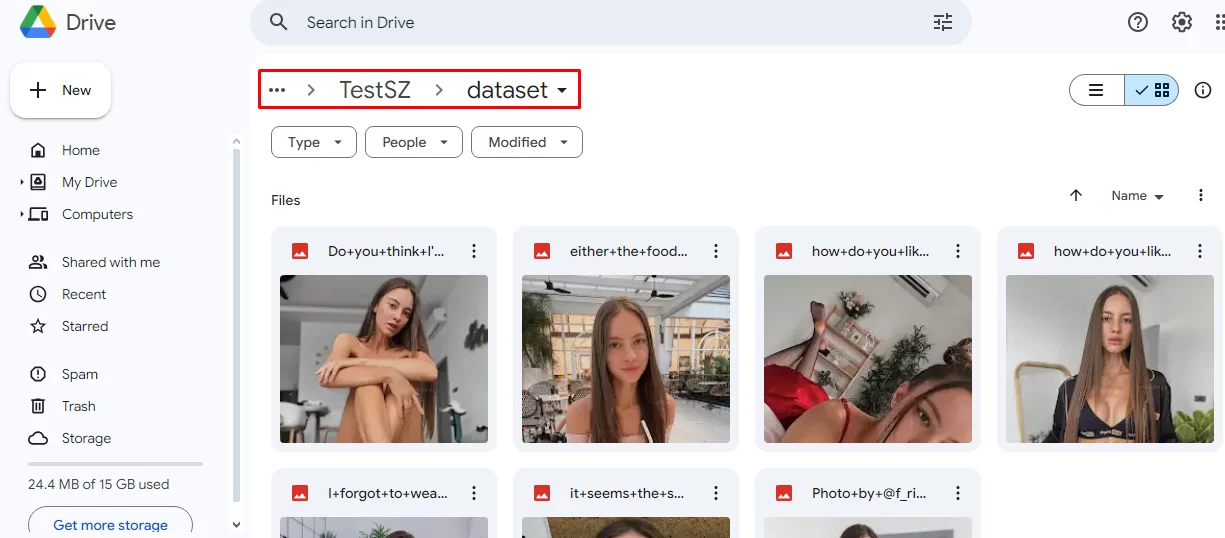This screenshot has height=538, width=1225.
Task: Click Get more storage button
Action: click(110, 524)
